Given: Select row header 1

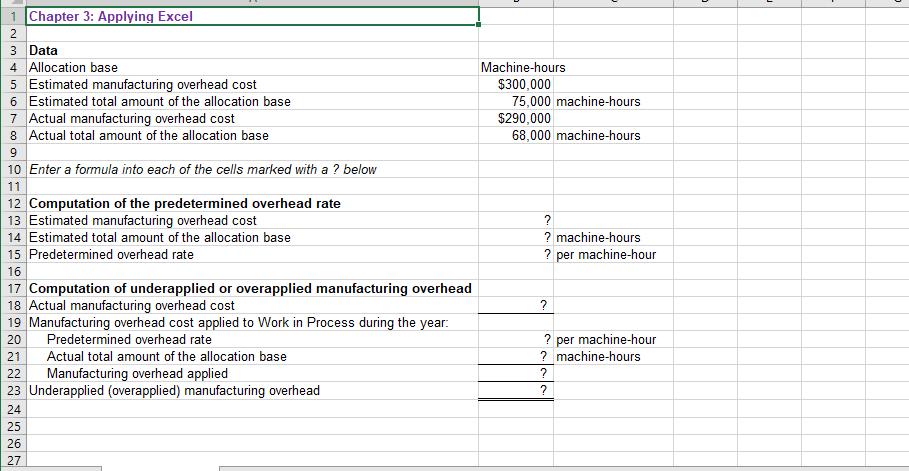Looking at the screenshot, I should [13, 16].
